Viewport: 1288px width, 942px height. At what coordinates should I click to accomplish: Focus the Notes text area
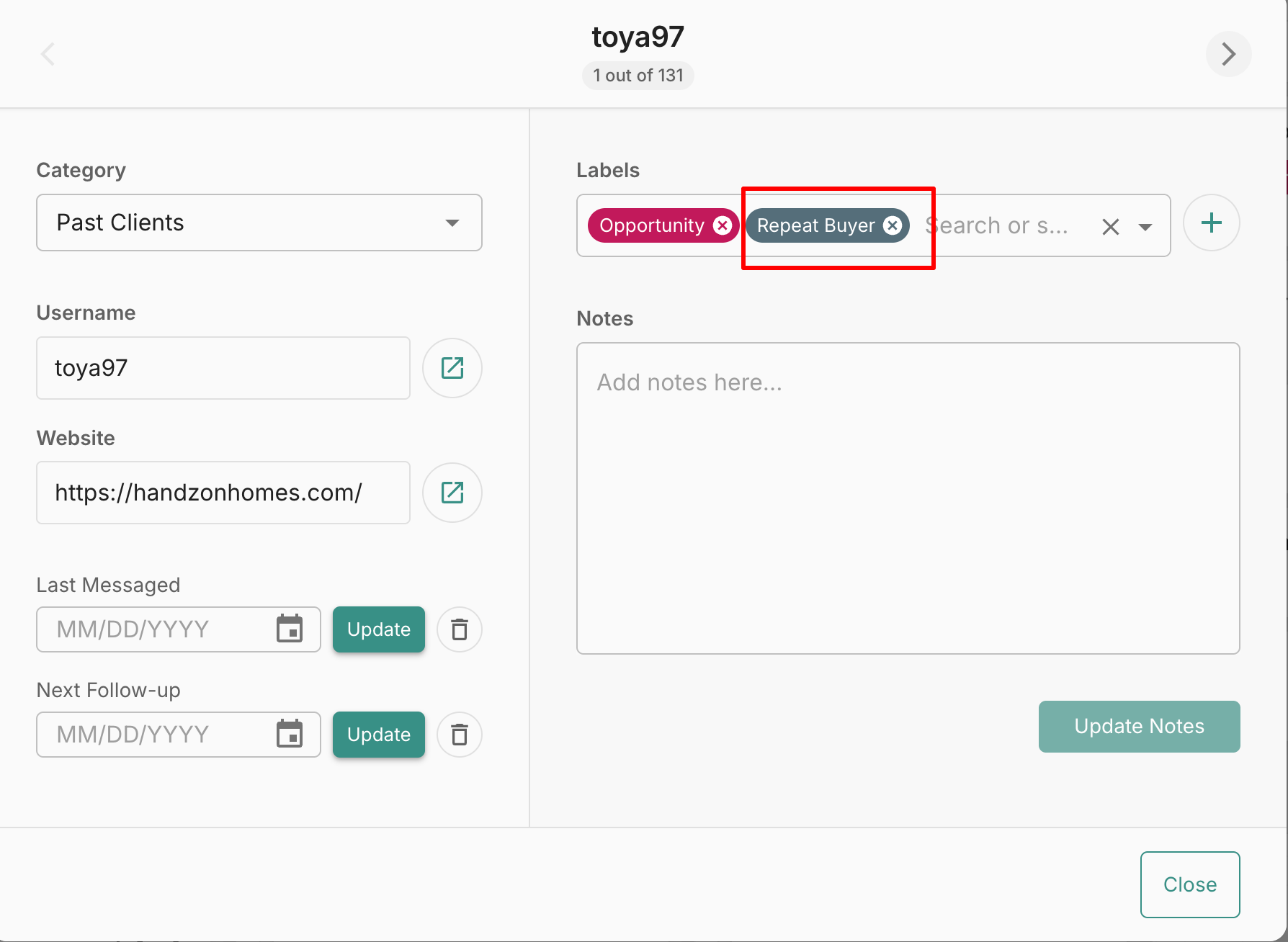[x=908, y=498]
